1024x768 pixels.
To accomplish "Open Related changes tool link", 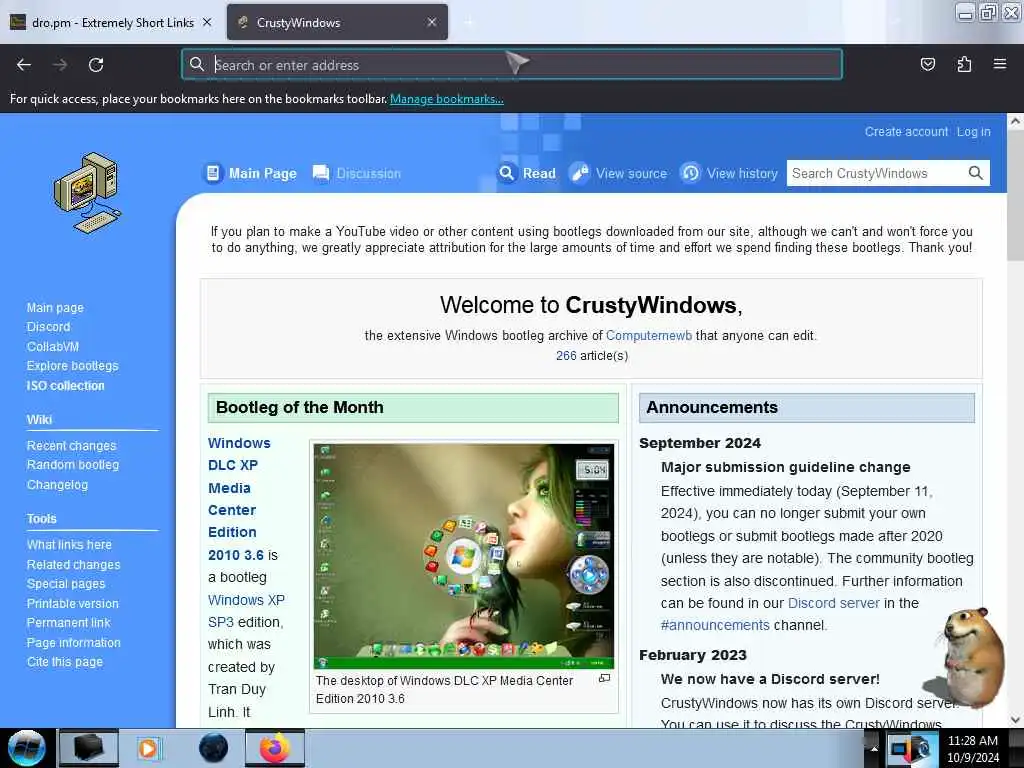I will [x=73, y=564].
